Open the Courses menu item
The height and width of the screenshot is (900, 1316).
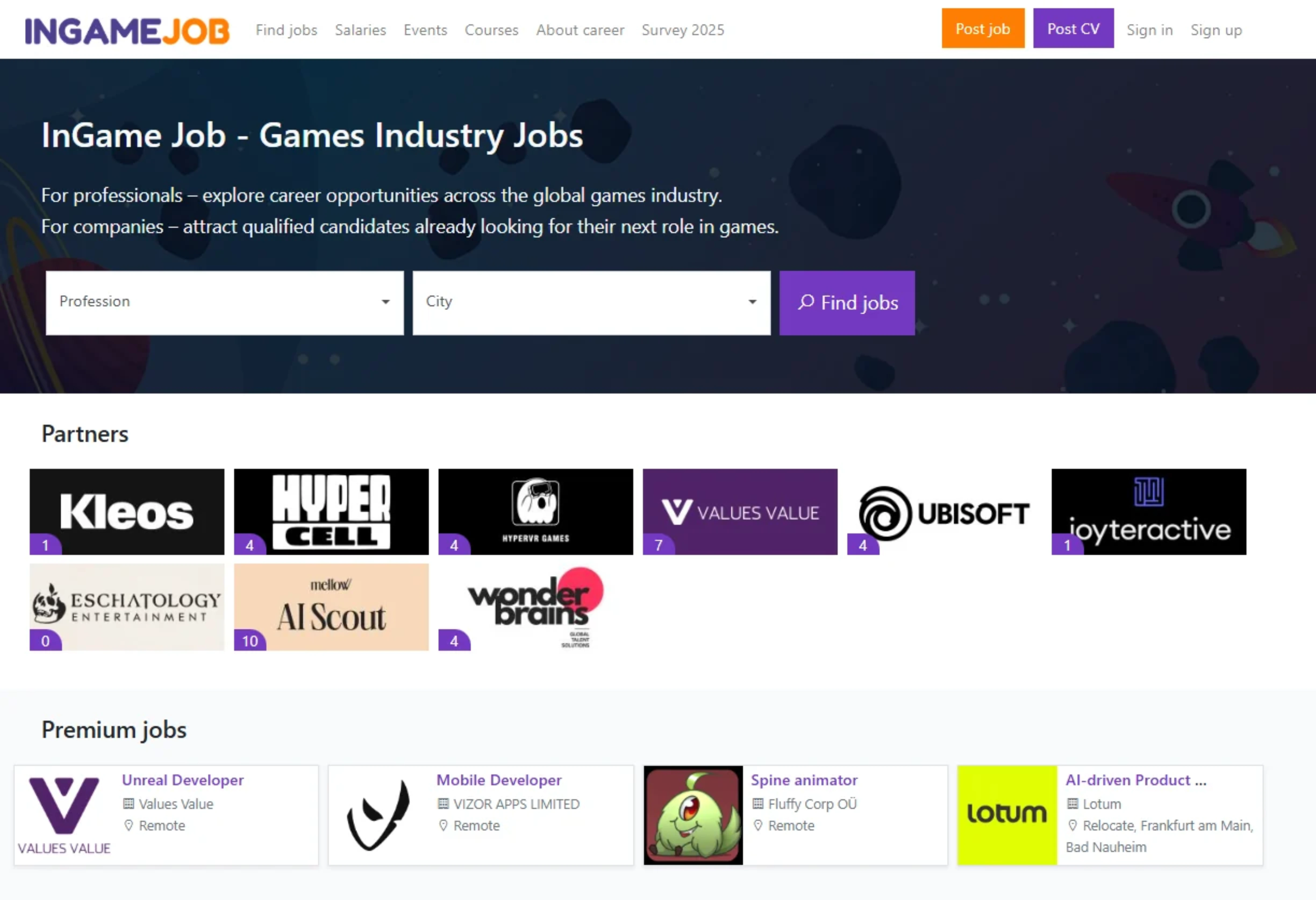492,30
